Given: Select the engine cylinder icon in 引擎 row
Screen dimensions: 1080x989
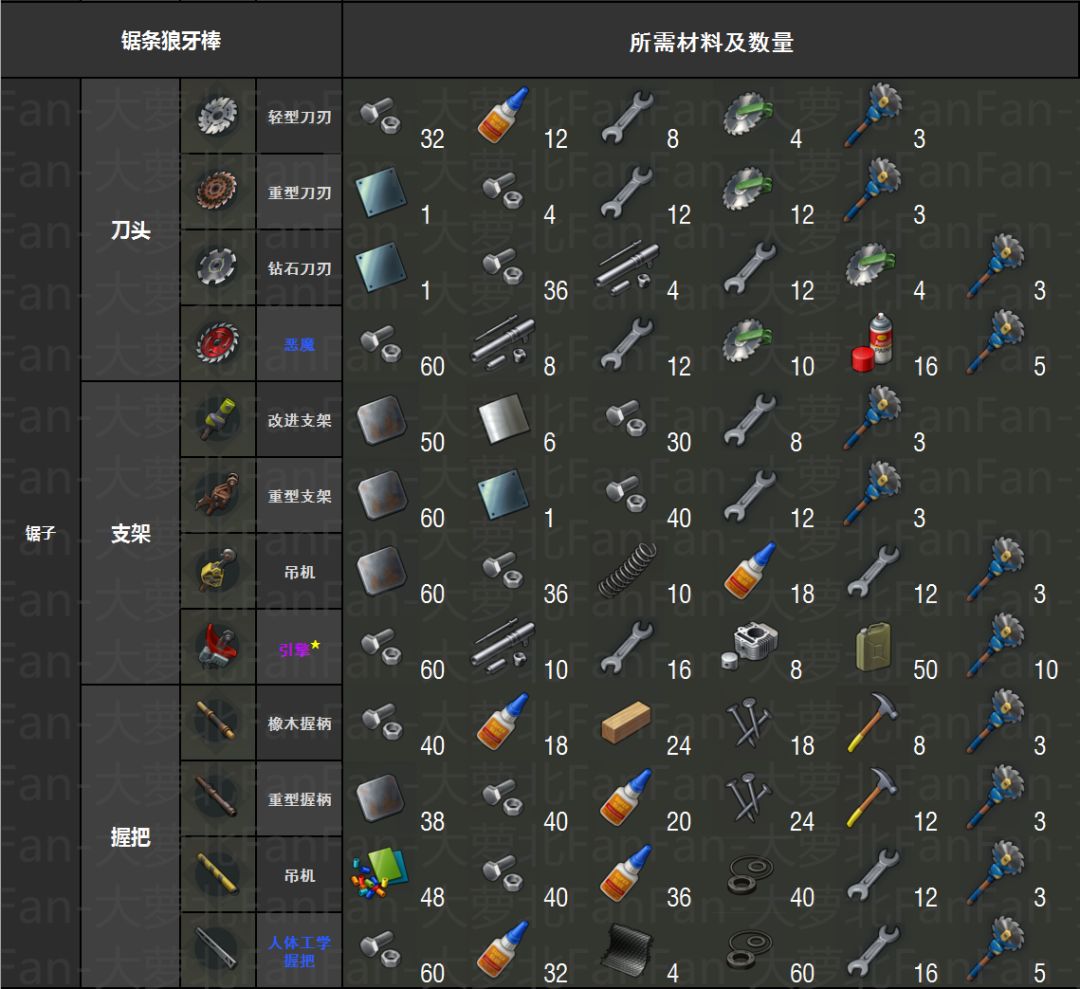Looking at the screenshot, I should (x=749, y=646).
